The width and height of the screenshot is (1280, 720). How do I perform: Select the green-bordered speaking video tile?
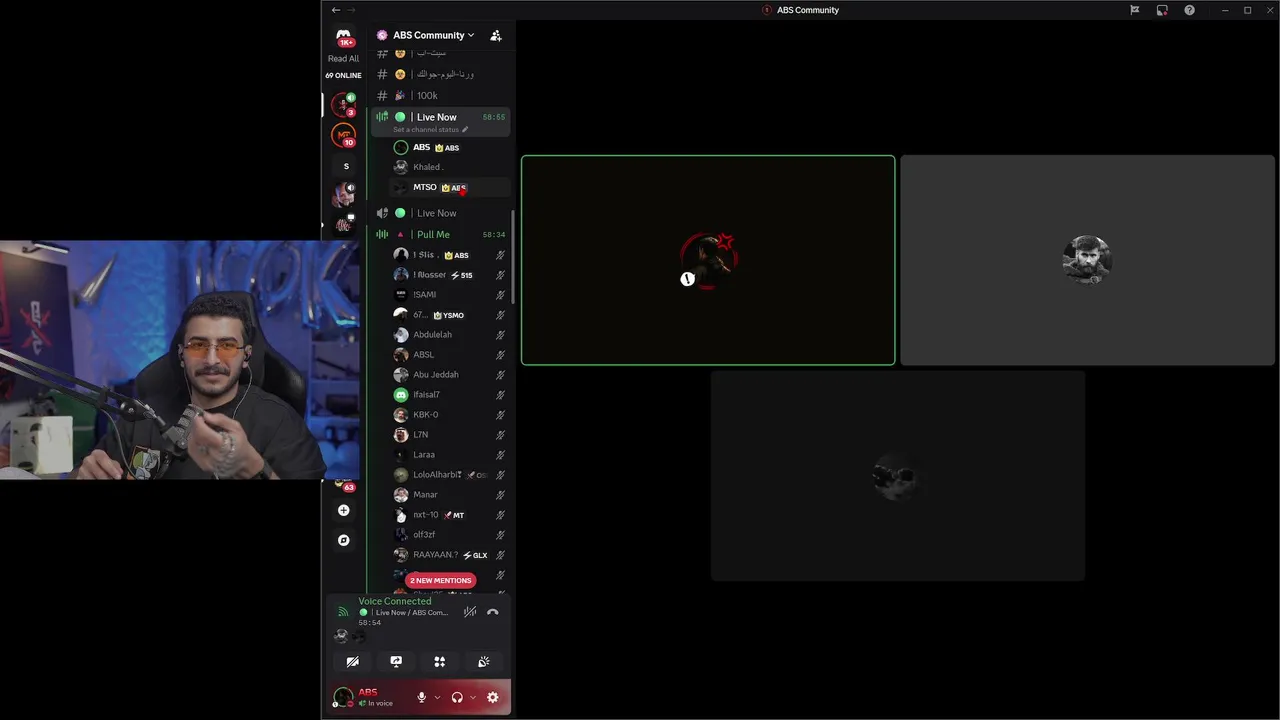coord(708,260)
